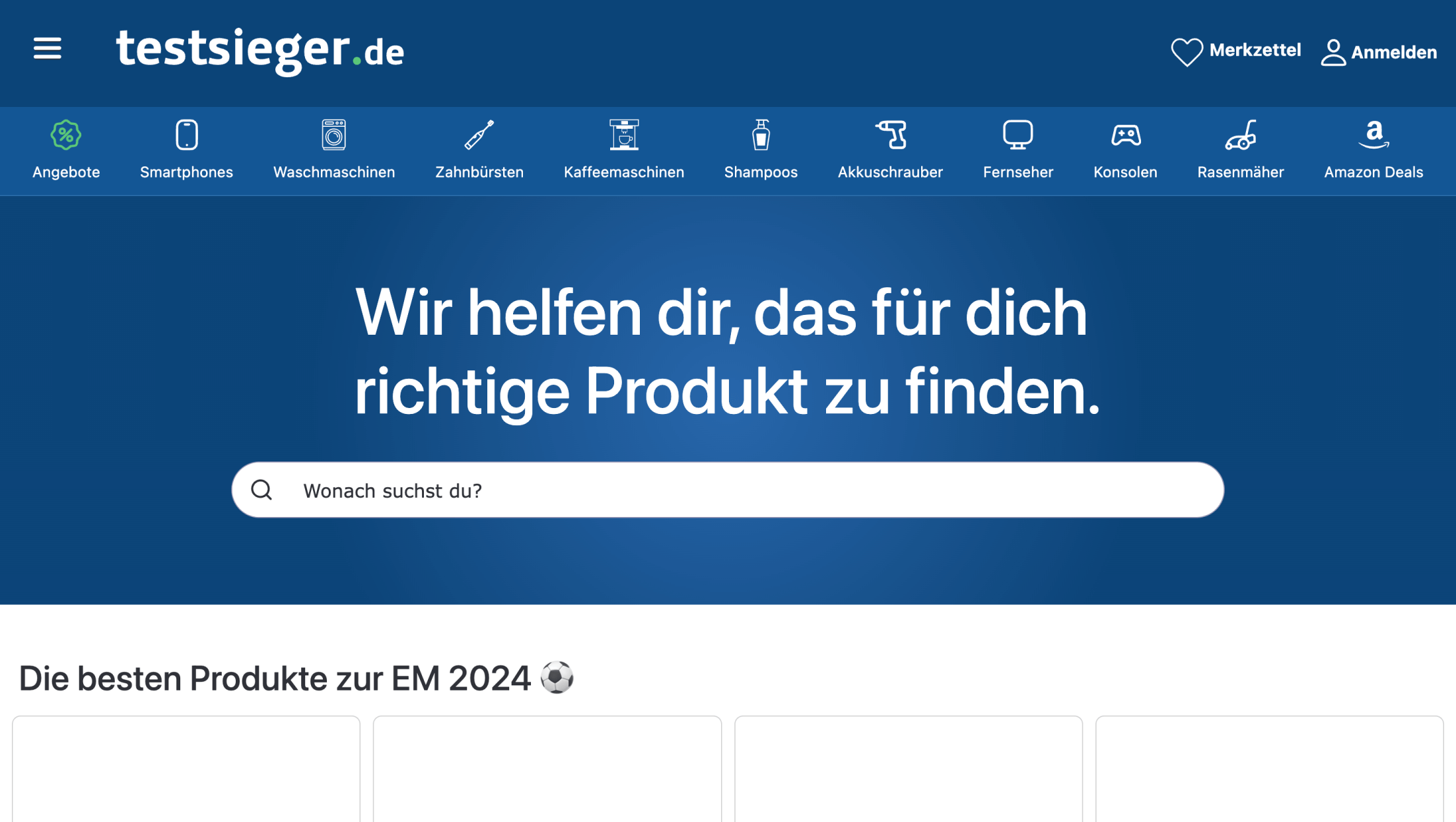Open the Rasenmäher category label

1241,172
